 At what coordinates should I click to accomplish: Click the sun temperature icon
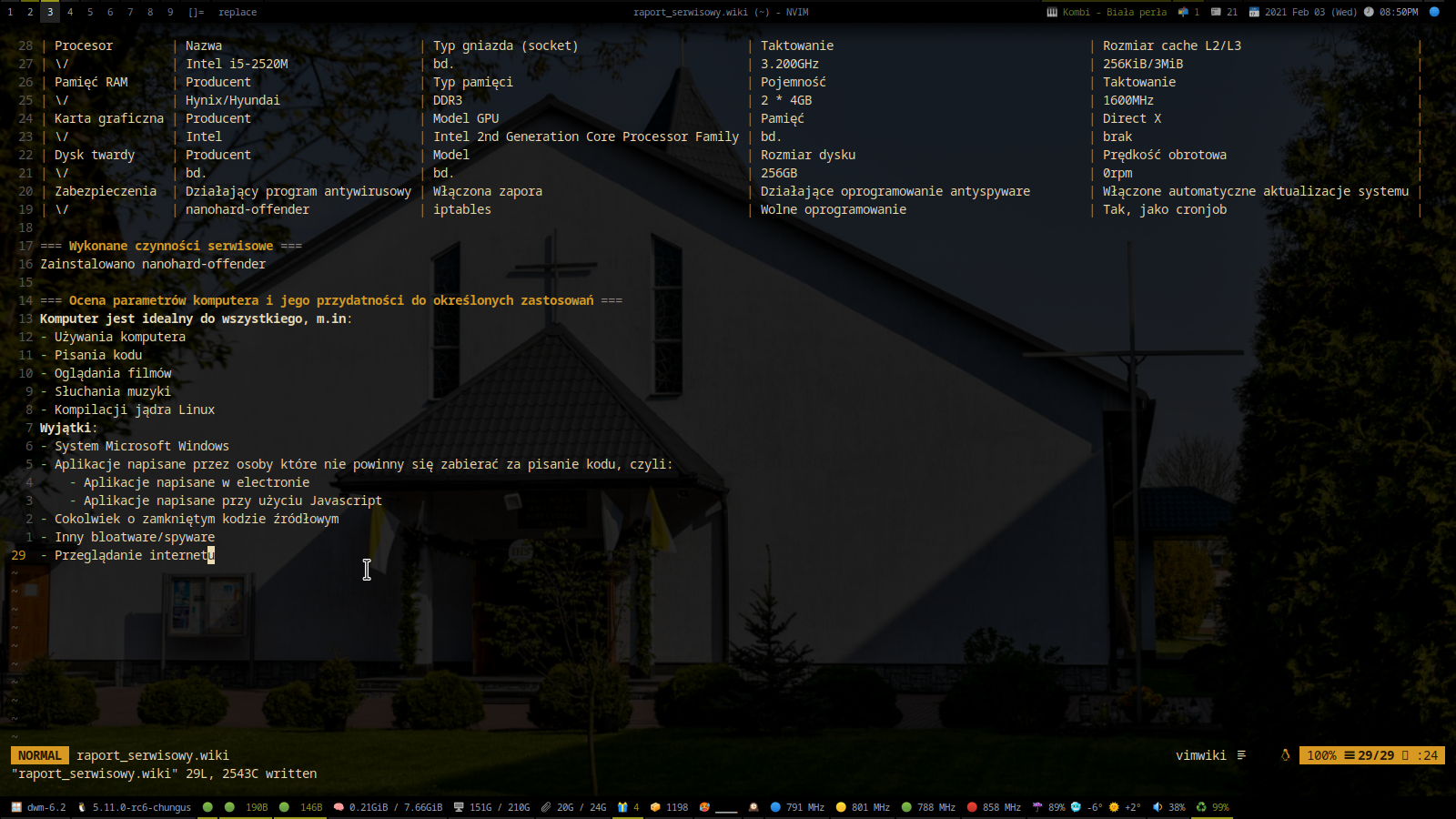(x=1114, y=807)
